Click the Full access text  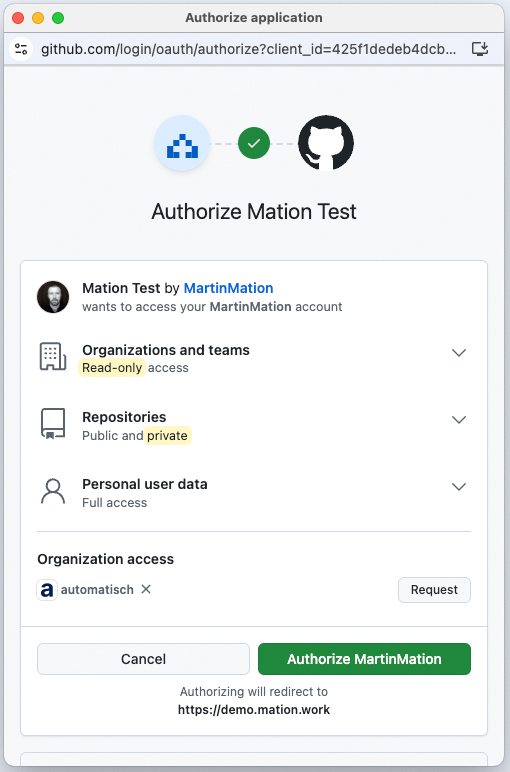[x=115, y=503]
